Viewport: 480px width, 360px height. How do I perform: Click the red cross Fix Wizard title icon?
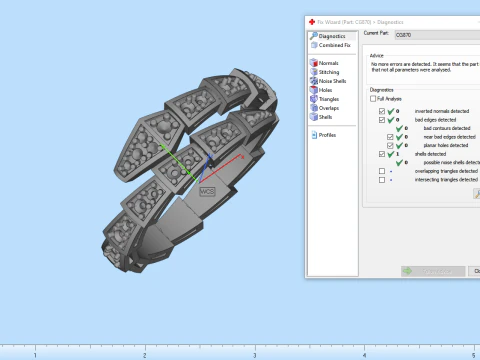pyautogui.click(x=312, y=22)
